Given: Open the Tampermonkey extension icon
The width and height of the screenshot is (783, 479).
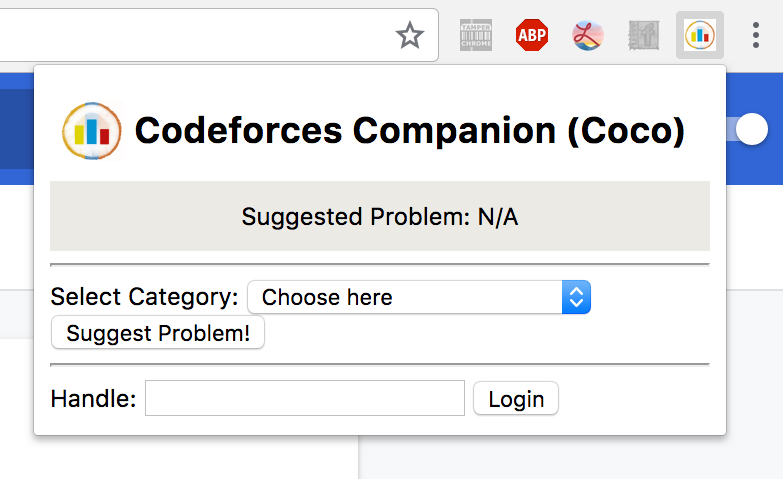Looking at the screenshot, I should point(476,35).
